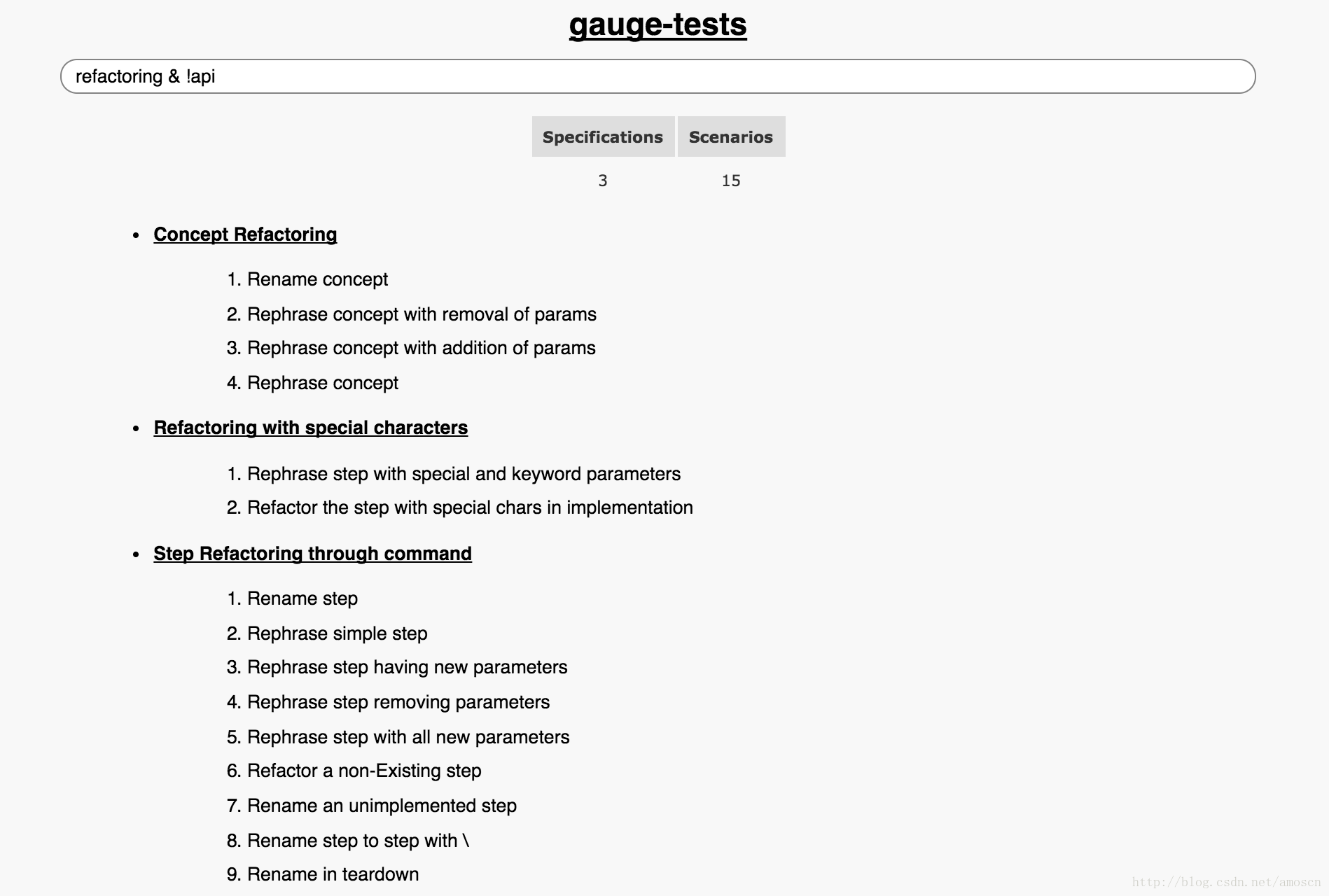Click the search field containing "refactoring & !api"

point(657,76)
